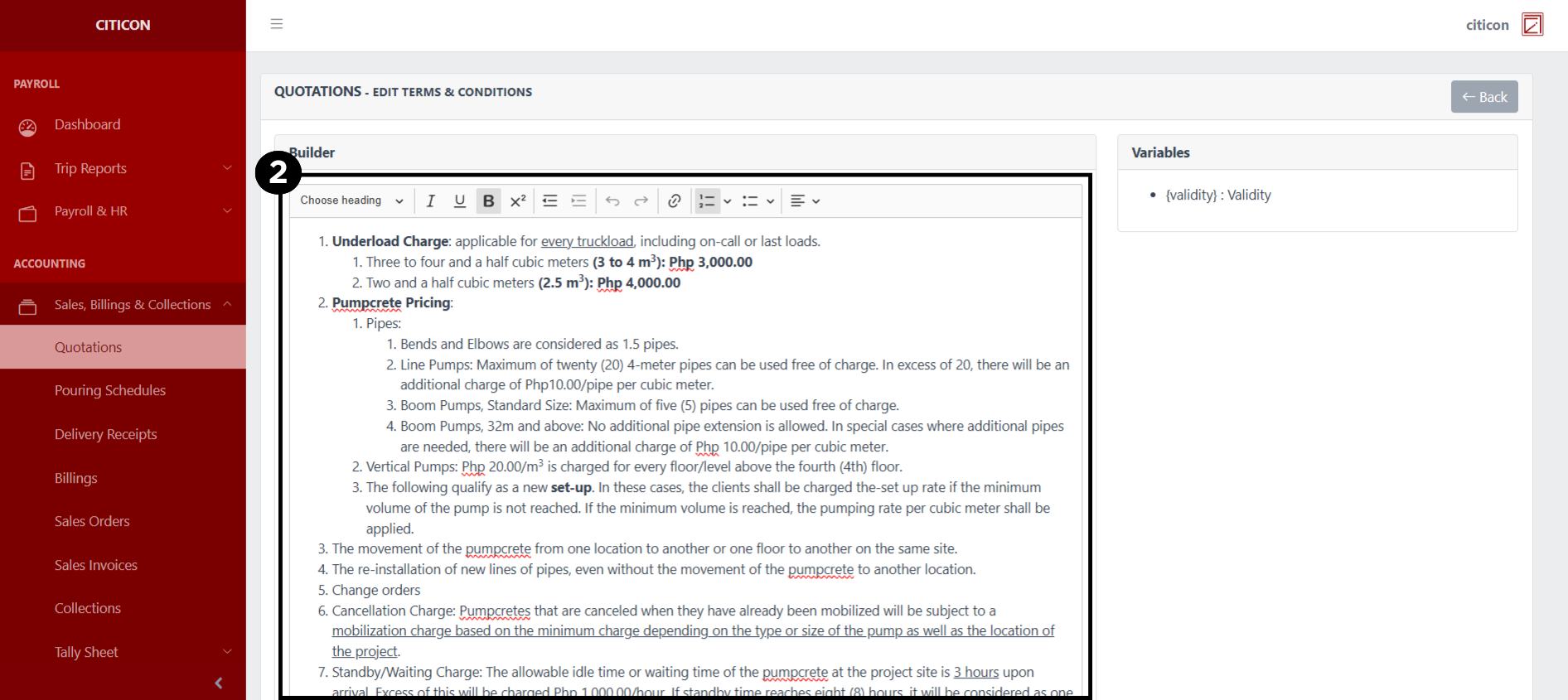
Task: Click the redo arrow
Action: [x=641, y=201]
